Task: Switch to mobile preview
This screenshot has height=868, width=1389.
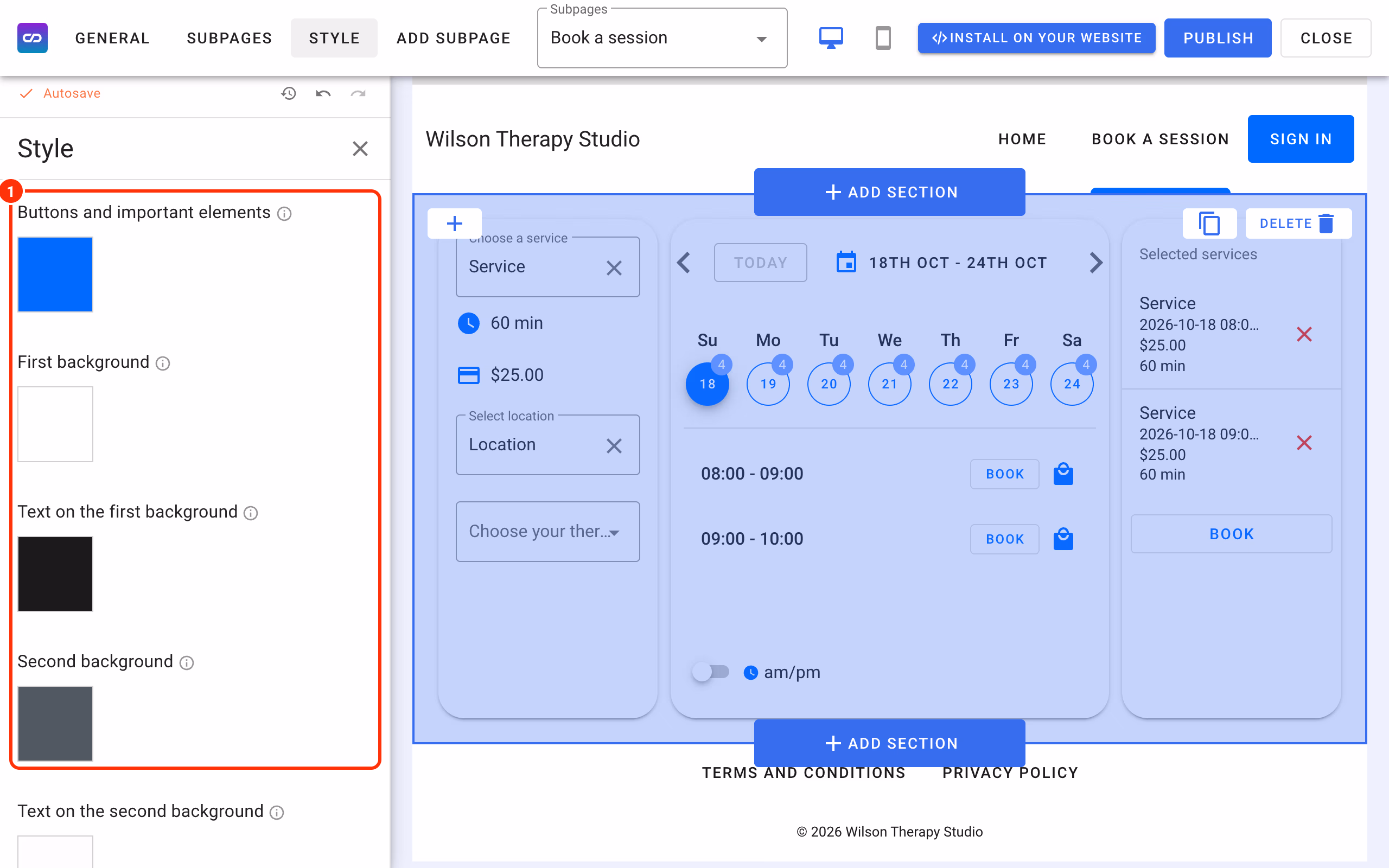Action: [883, 38]
